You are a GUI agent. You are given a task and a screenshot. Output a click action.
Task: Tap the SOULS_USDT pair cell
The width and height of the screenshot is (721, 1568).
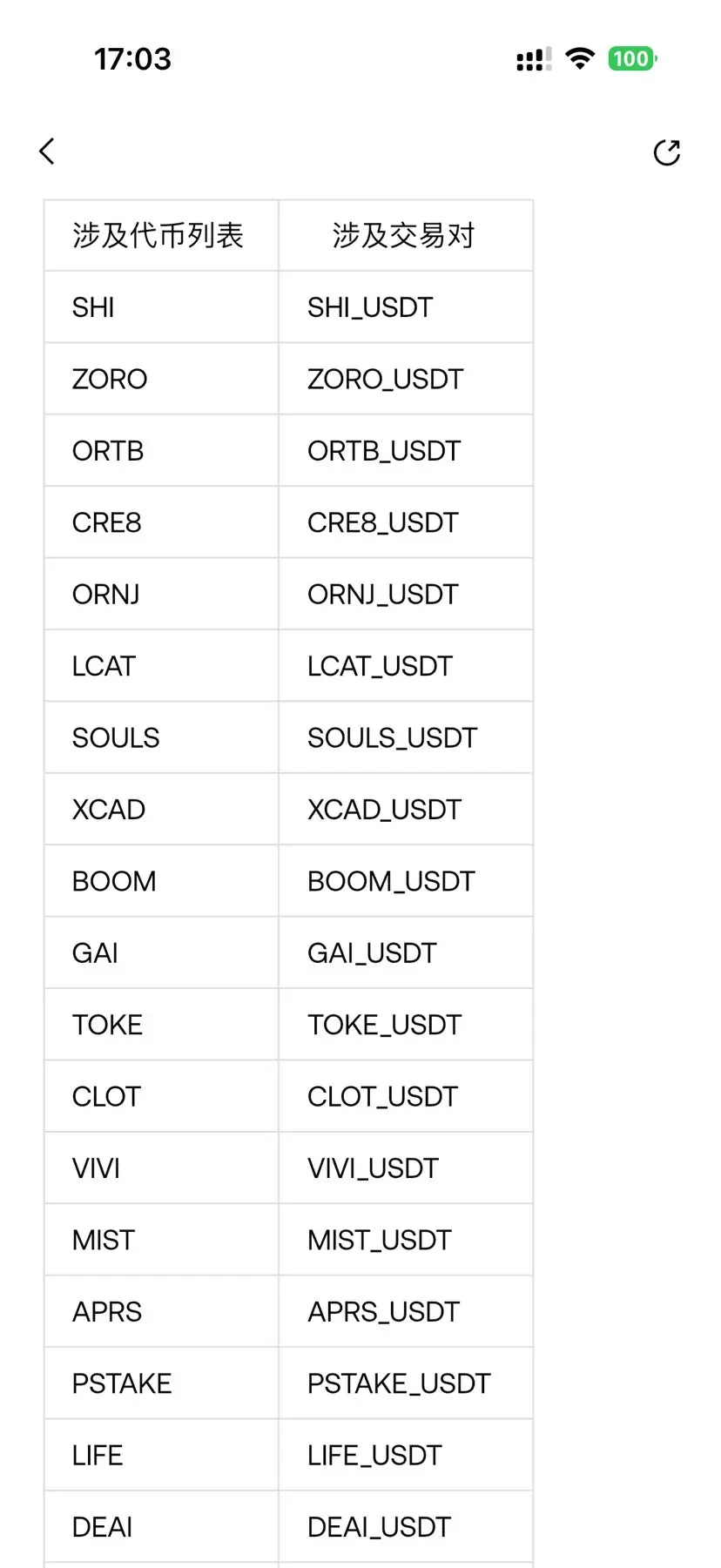tap(406, 737)
